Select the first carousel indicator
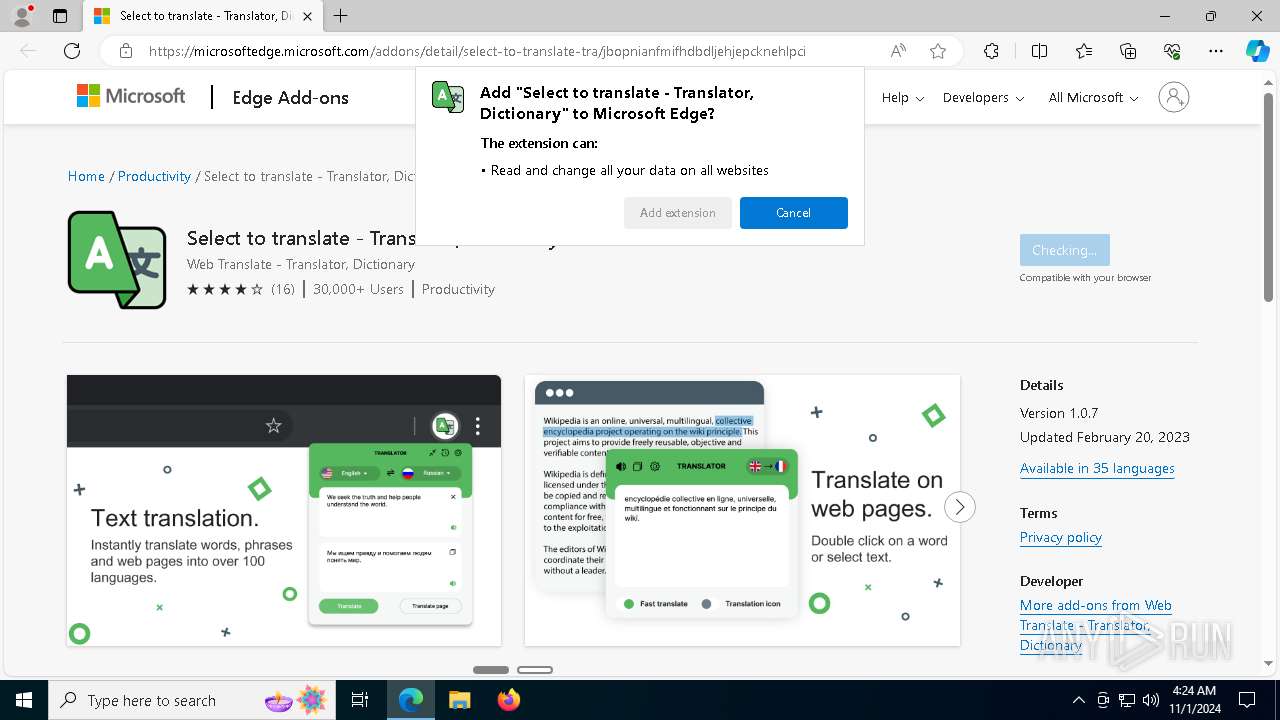This screenshot has height=720, width=1280. (491, 669)
